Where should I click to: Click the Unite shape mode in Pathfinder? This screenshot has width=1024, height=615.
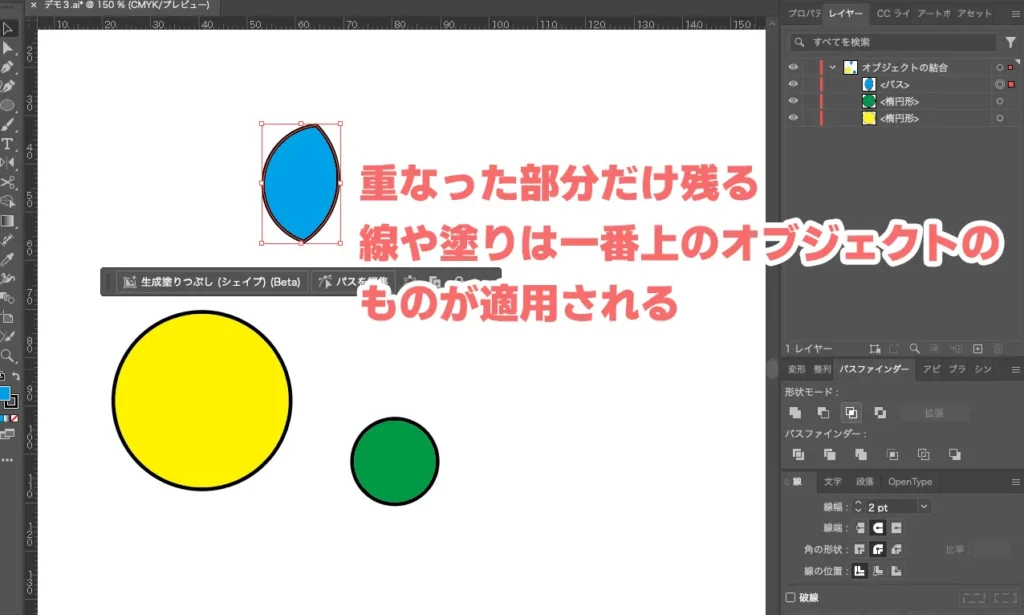[x=795, y=413]
